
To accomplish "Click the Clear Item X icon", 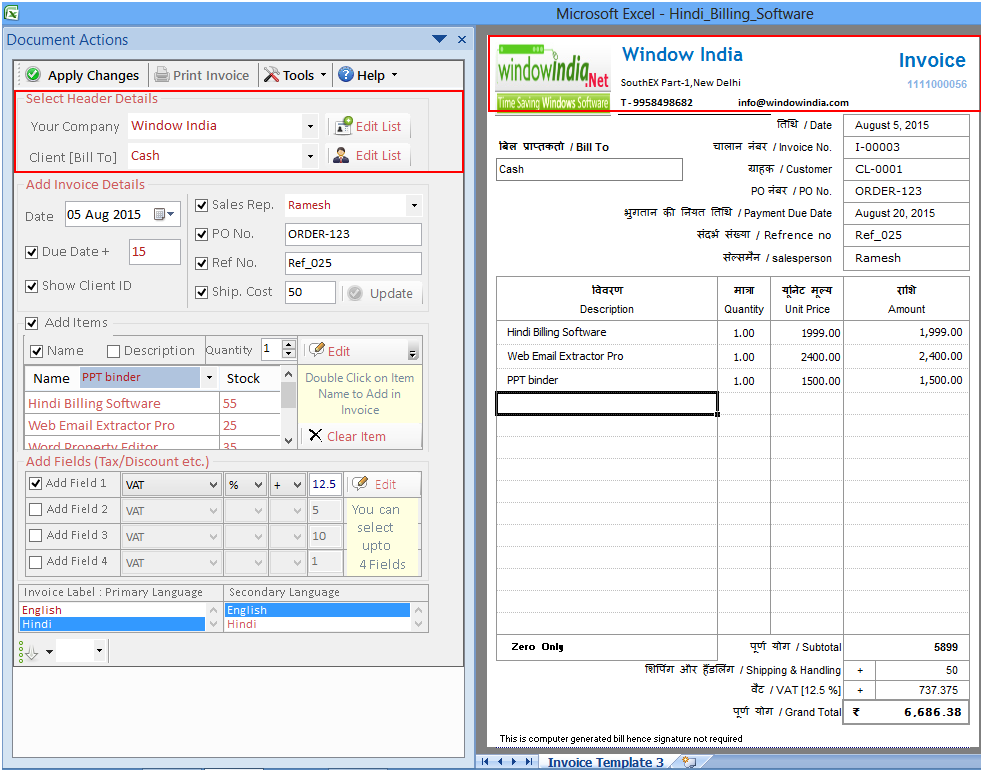I will tap(315, 435).
